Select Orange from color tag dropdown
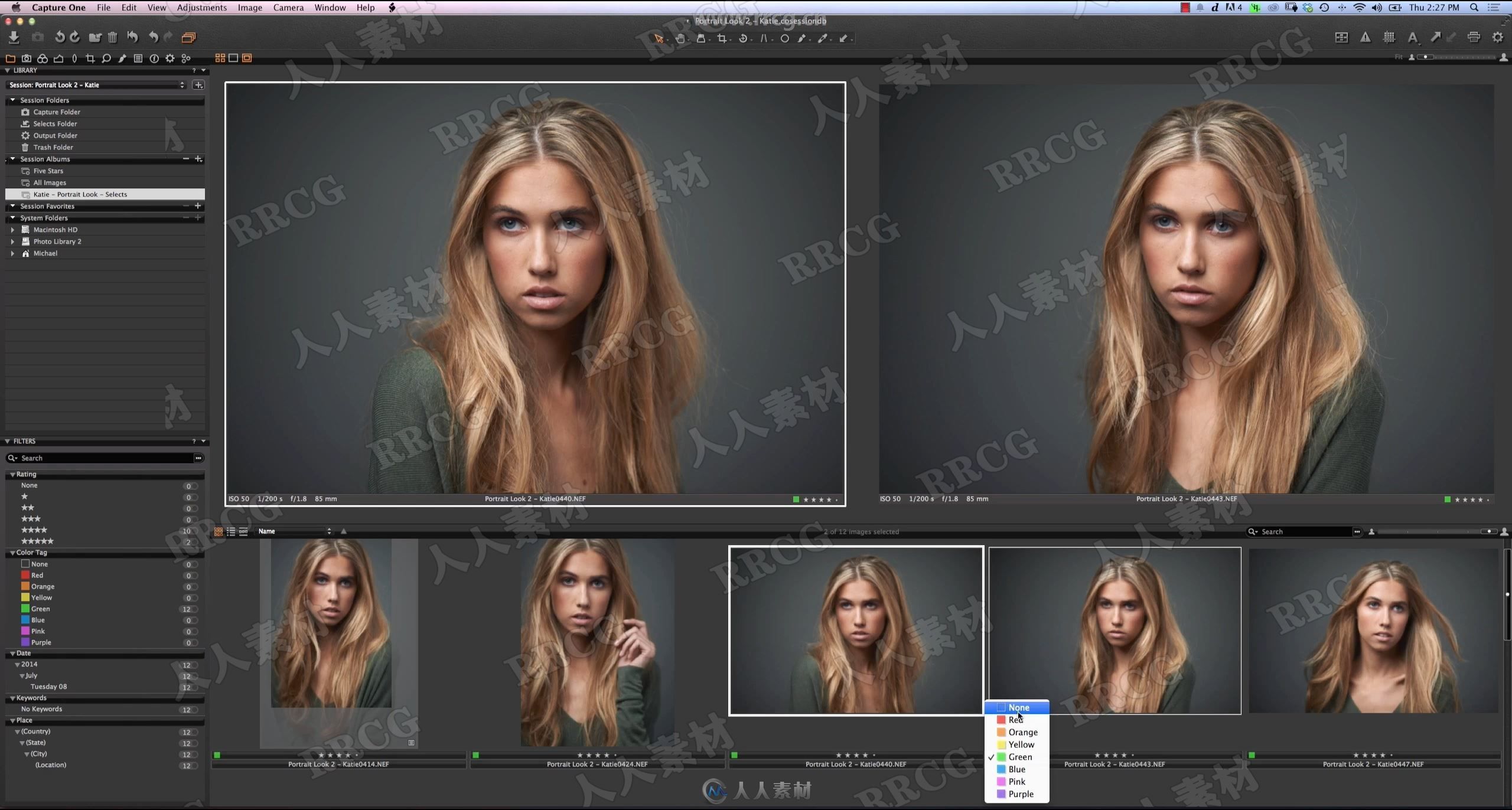 (1022, 732)
